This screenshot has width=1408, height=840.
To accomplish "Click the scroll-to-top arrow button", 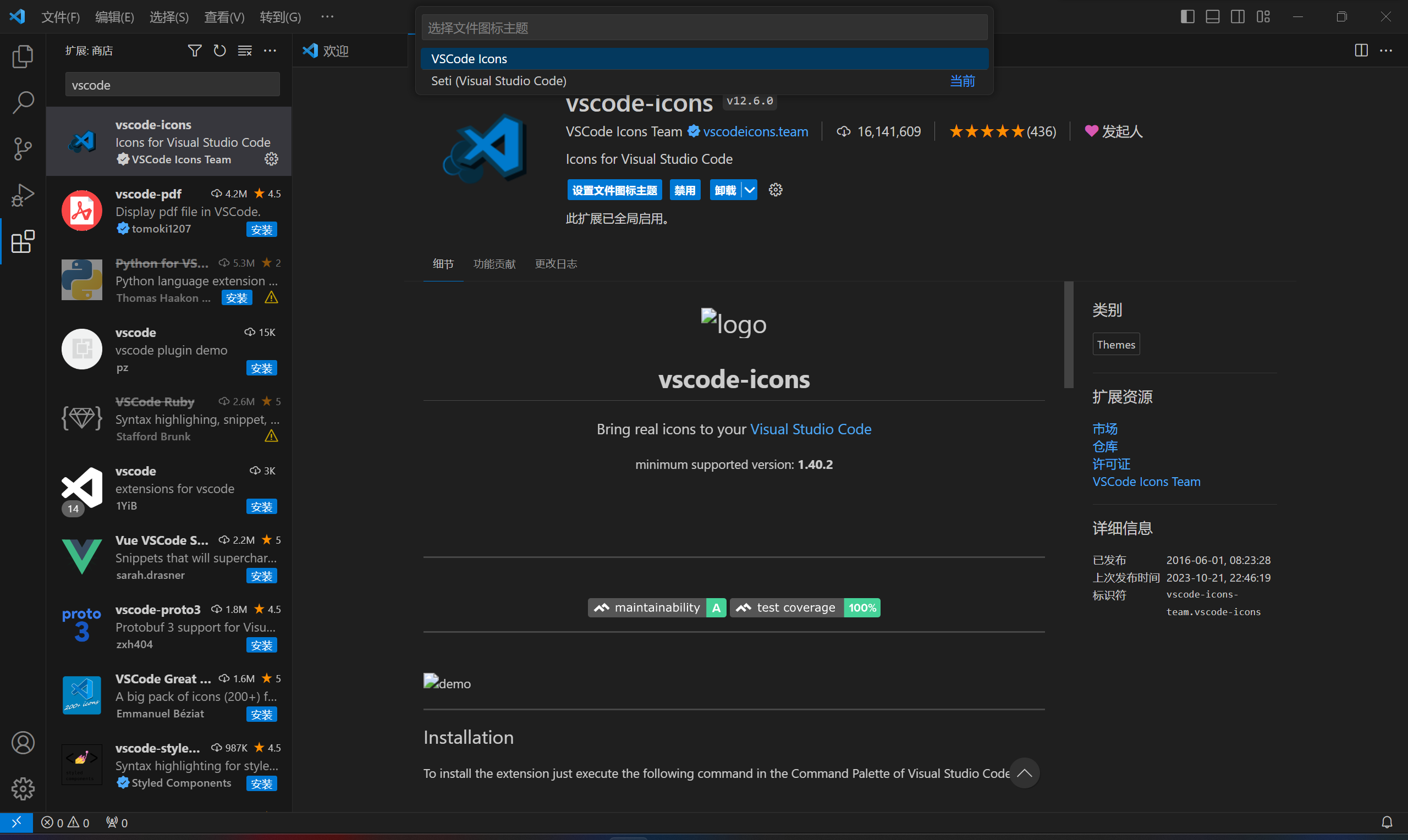I will 1024,773.
